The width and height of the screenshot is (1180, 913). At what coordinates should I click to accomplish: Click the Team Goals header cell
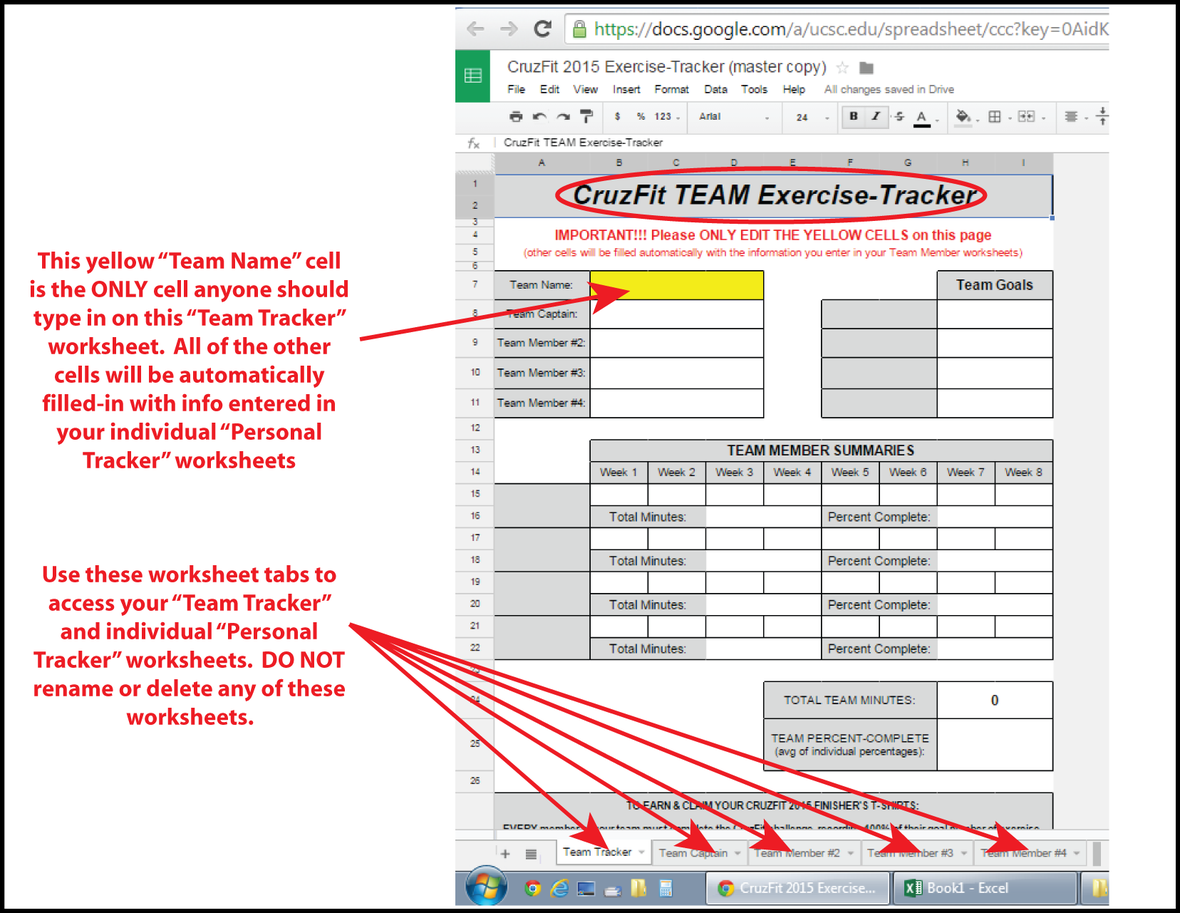[994, 285]
